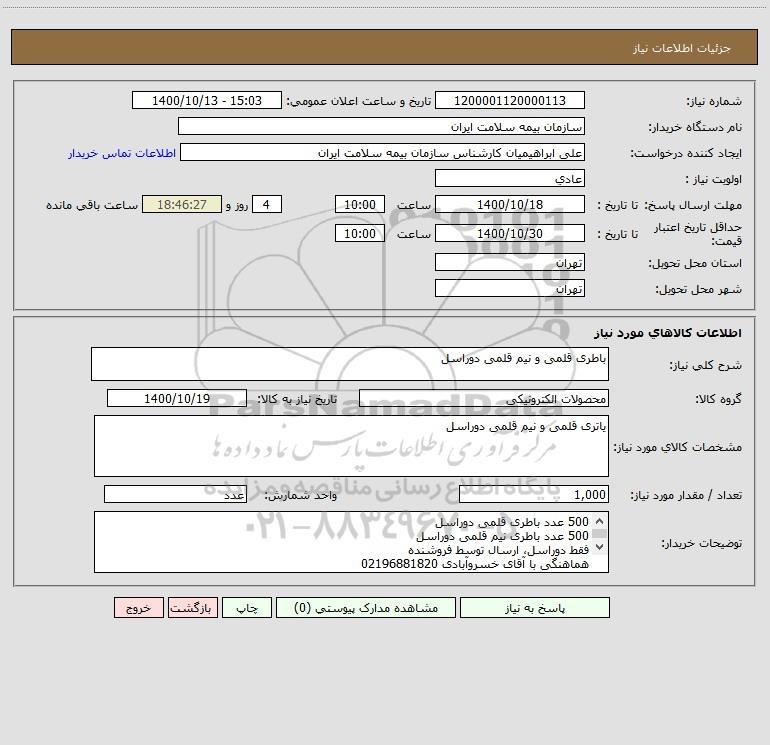The image size is (770, 745).
Task: Click the priority field 'عادی'
Action: [x=510, y=178]
